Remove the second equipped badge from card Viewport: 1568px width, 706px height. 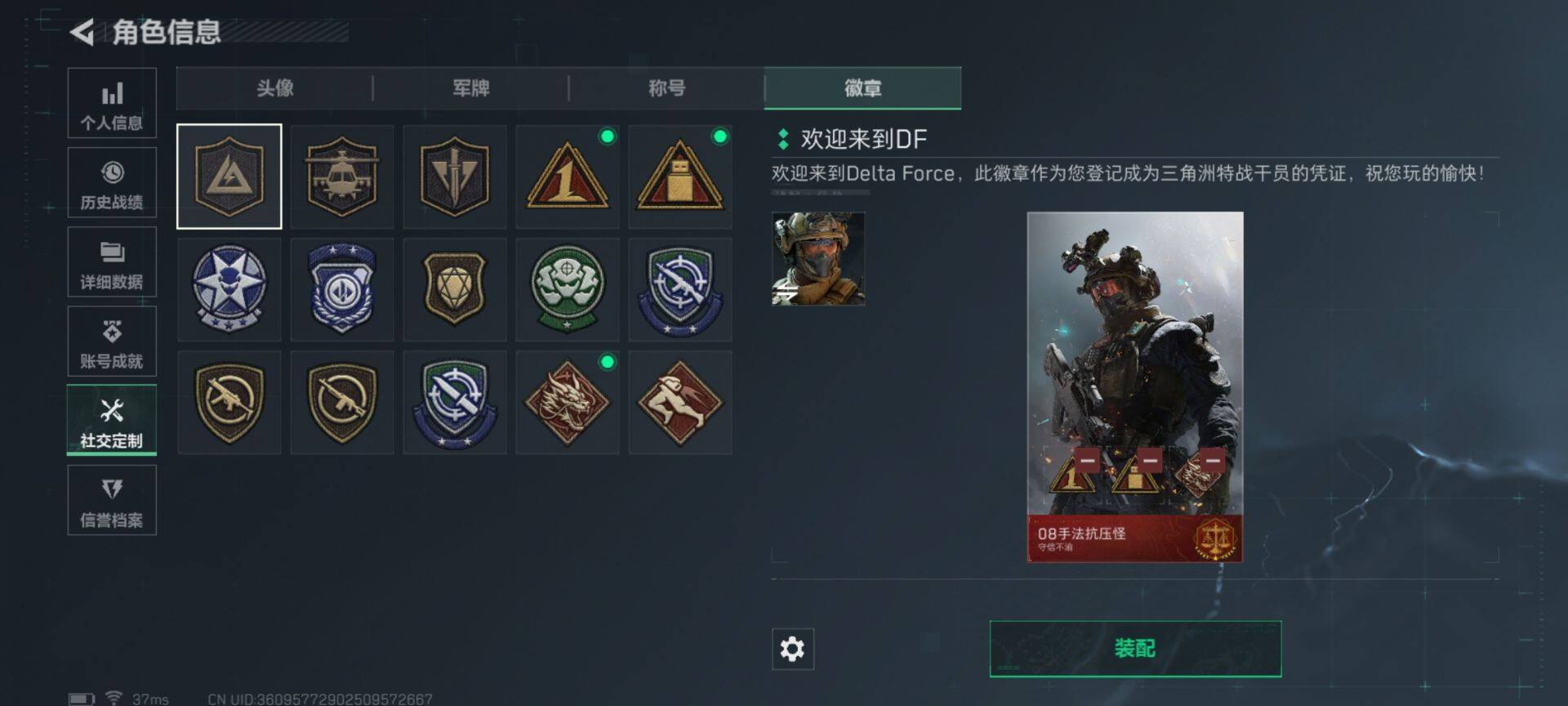coord(1149,460)
